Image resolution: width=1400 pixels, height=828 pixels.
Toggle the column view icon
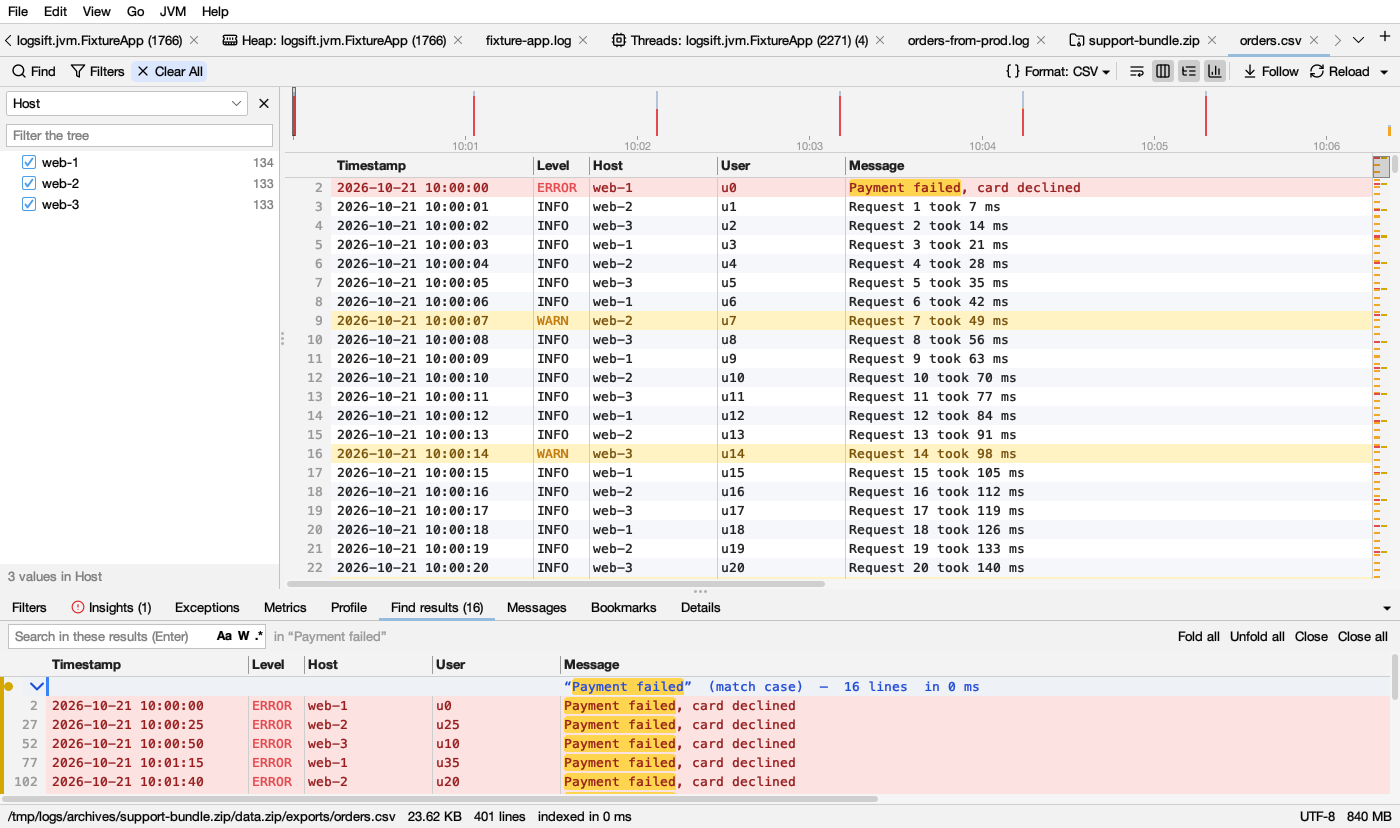pos(1163,71)
